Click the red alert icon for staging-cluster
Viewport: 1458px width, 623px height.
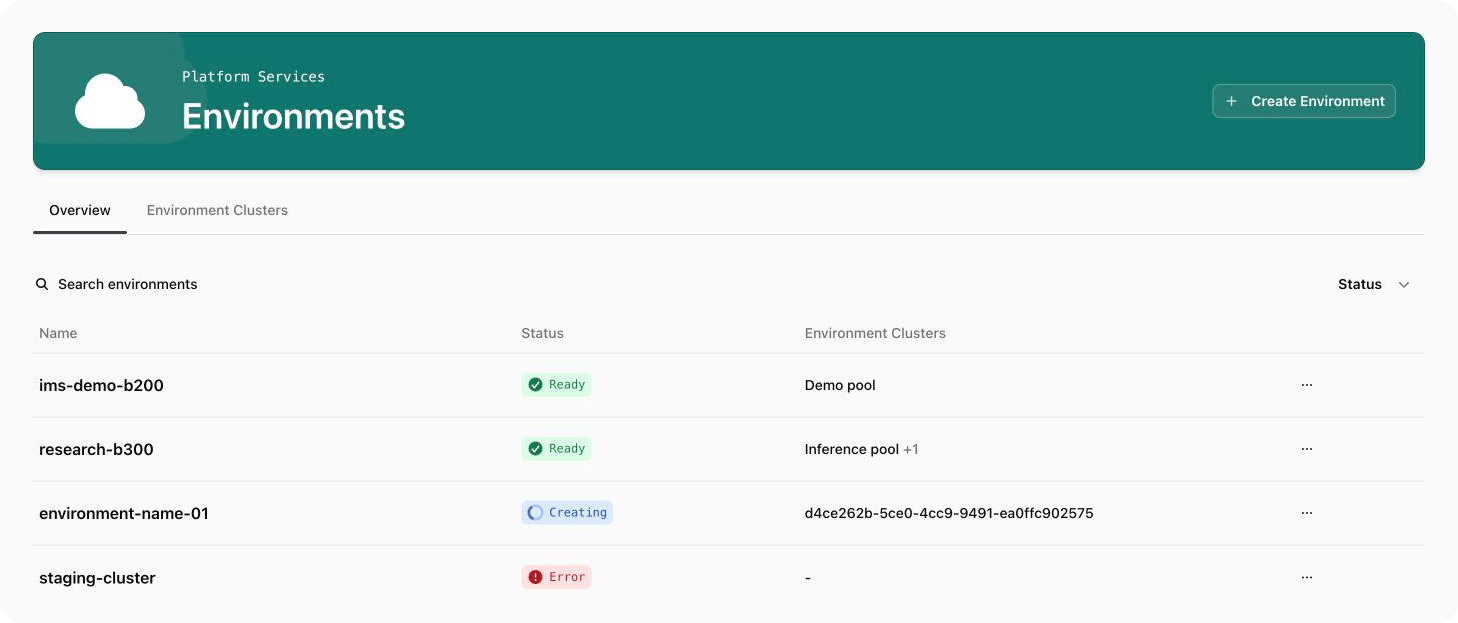pyautogui.click(x=535, y=577)
